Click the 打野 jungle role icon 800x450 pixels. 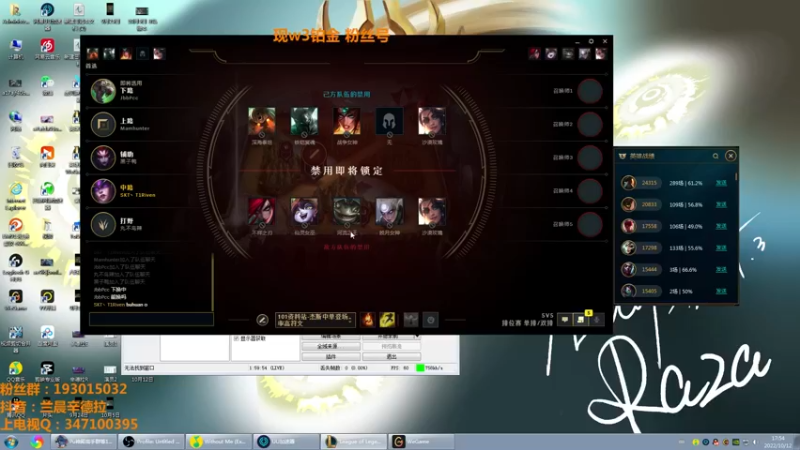coord(103,224)
